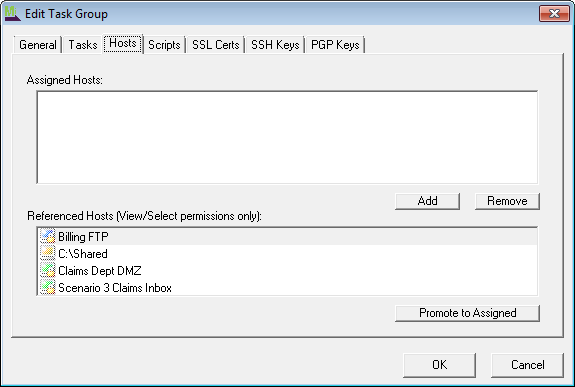Select Scenario 3 Claims Inbox entry

tap(288, 287)
